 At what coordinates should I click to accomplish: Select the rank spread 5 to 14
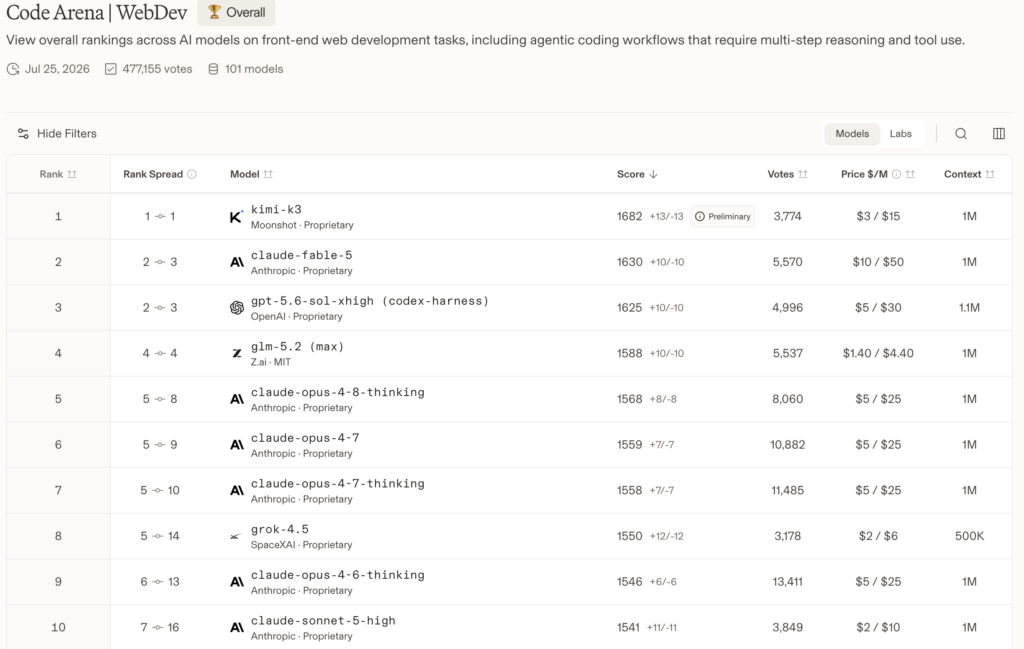[159, 536]
